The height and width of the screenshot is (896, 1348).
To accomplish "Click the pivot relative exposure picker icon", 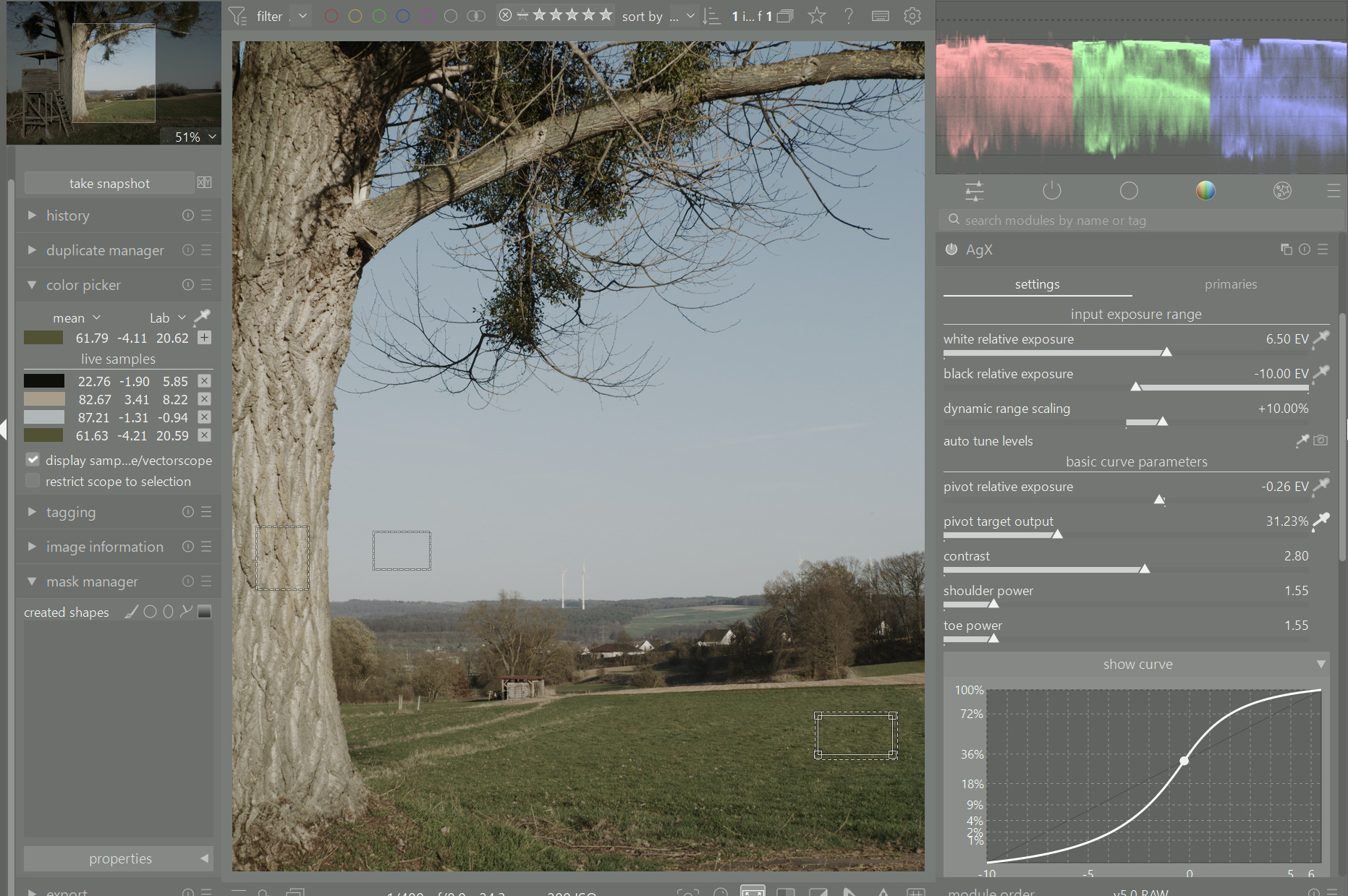I will [x=1321, y=485].
